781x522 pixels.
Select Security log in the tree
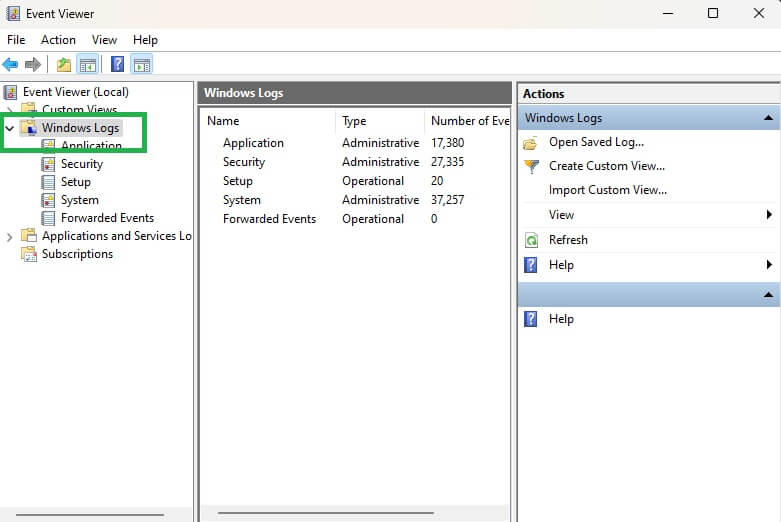pos(81,164)
